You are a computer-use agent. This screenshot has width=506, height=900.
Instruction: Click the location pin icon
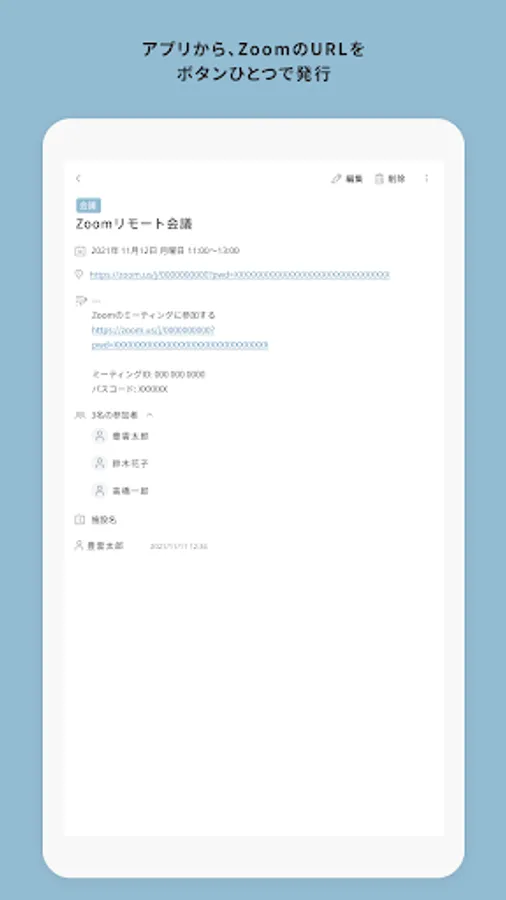point(79,274)
